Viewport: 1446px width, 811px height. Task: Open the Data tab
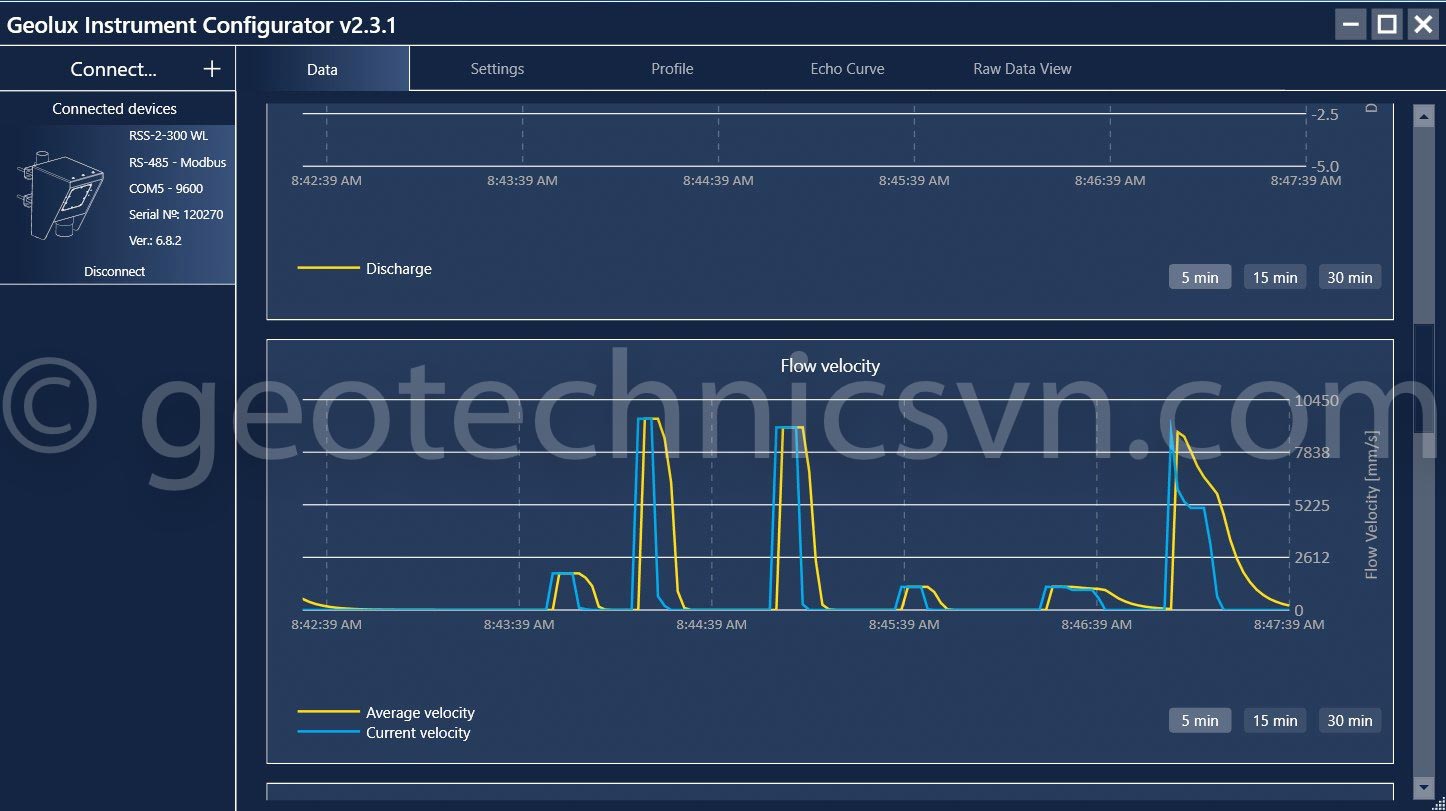tap(322, 69)
